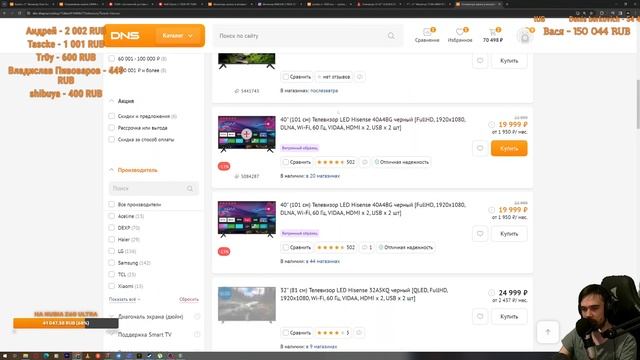640x360 pixels.
Task: Add Hisense 32A5KQ to favorites heart
Action: click(480, 316)
